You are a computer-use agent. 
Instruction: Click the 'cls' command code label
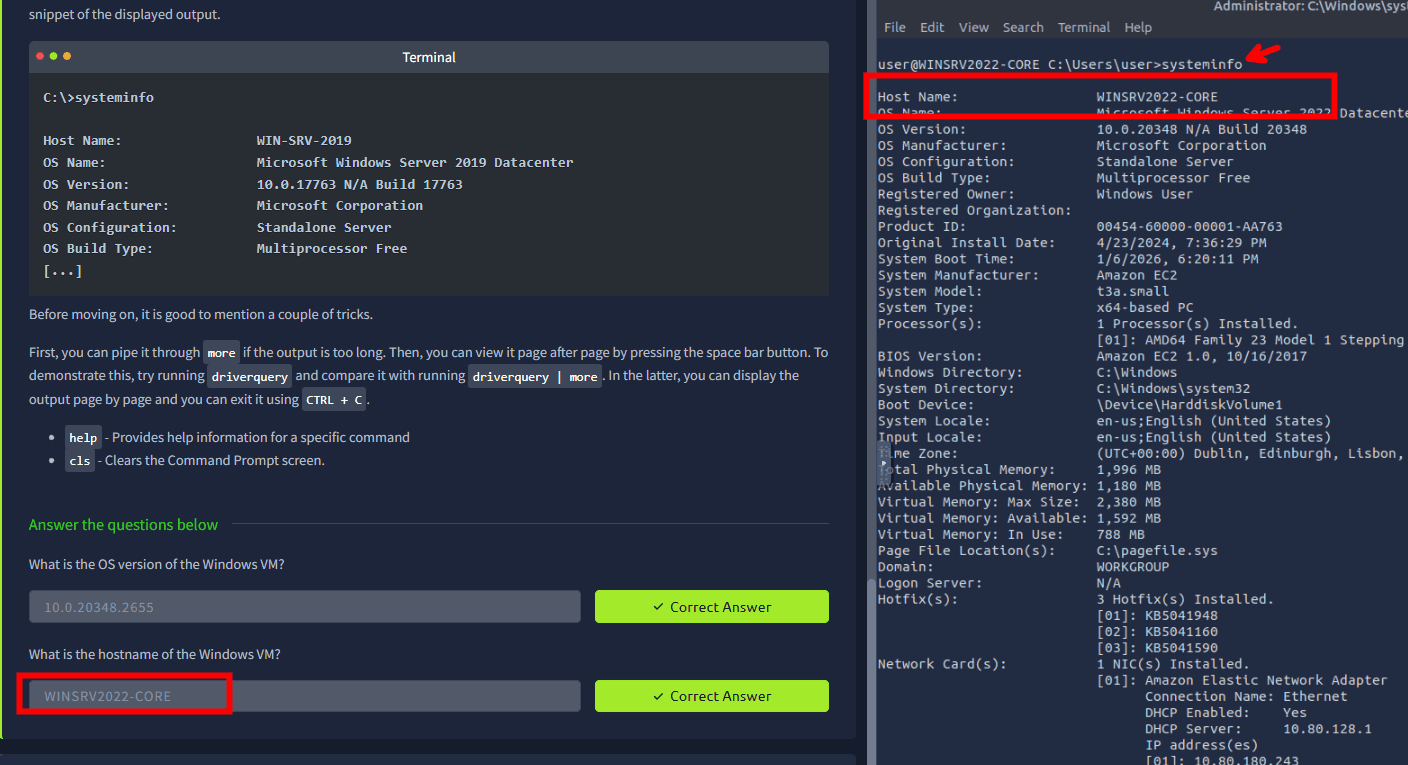(x=80, y=461)
